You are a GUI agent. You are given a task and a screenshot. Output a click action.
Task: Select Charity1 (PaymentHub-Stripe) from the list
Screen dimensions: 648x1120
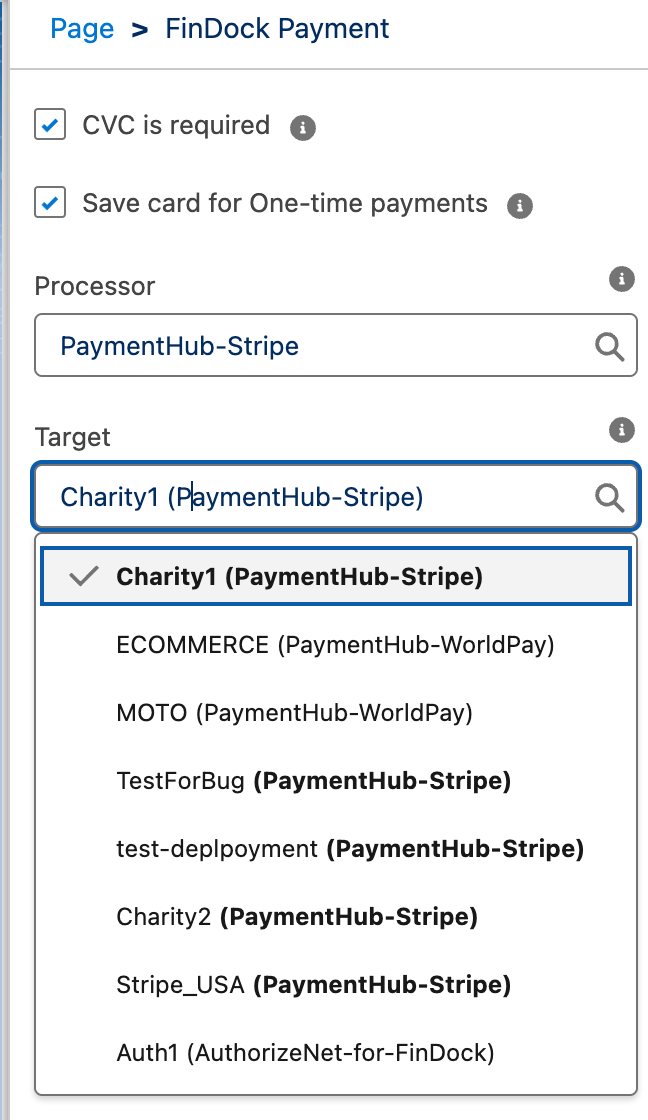pyautogui.click(x=299, y=577)
